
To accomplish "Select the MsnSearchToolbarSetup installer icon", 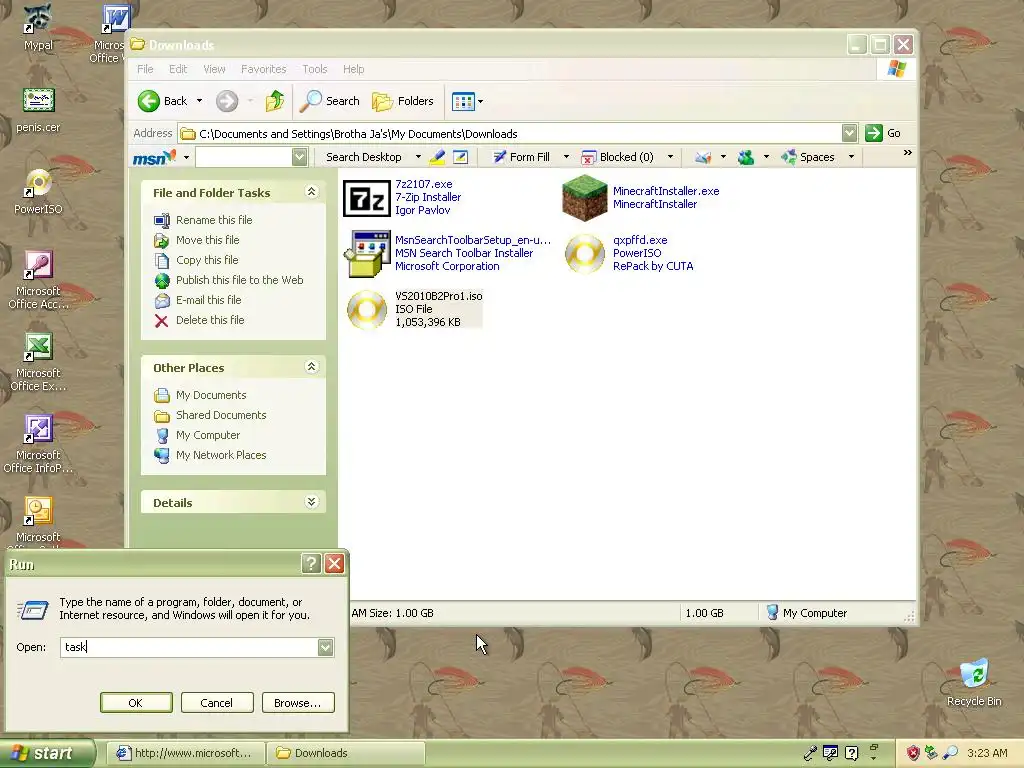I will click(367, 254).
